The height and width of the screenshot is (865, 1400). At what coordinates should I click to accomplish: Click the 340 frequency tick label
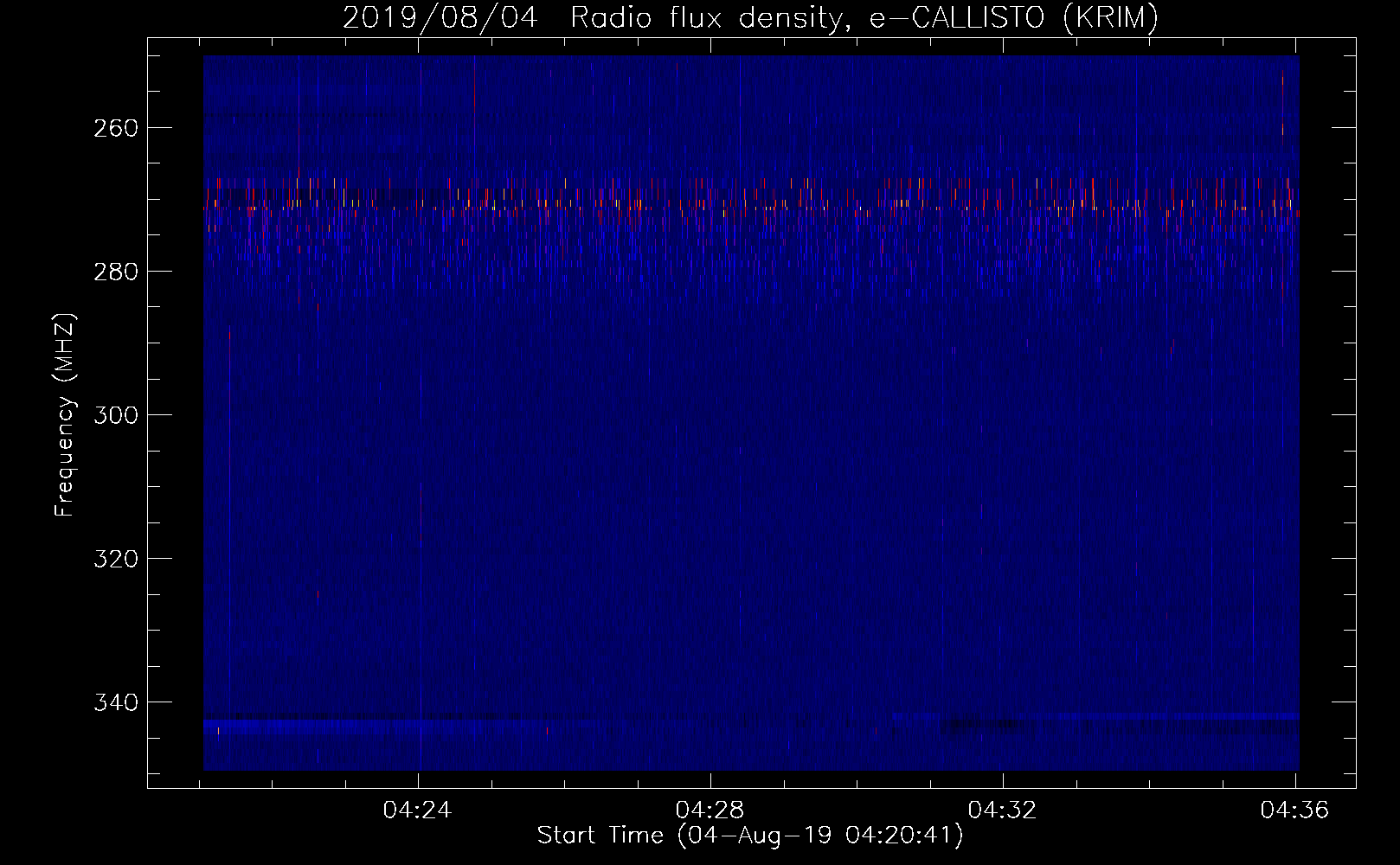click(116, 702)
